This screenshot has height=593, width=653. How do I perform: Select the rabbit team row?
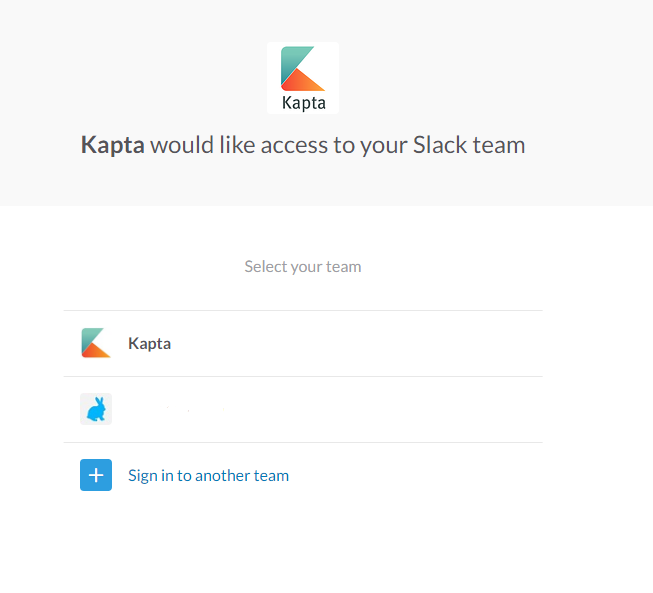[x=303, y=409]
